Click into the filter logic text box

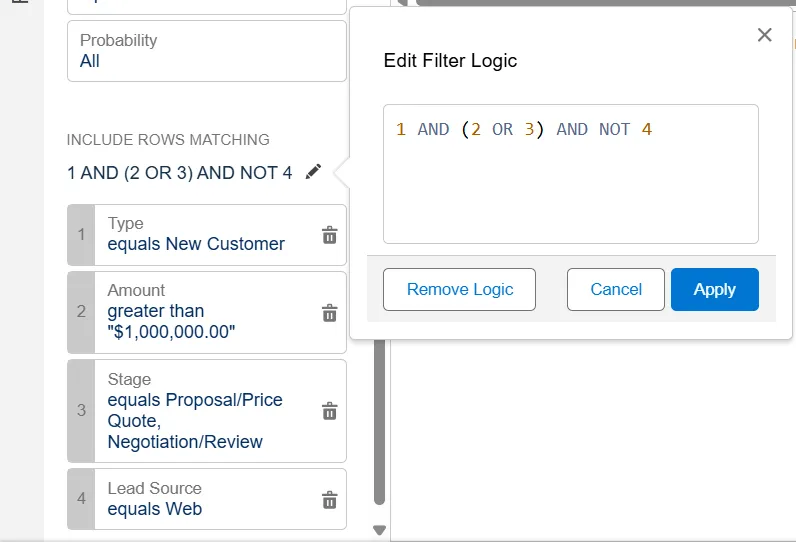pos(571,174)
